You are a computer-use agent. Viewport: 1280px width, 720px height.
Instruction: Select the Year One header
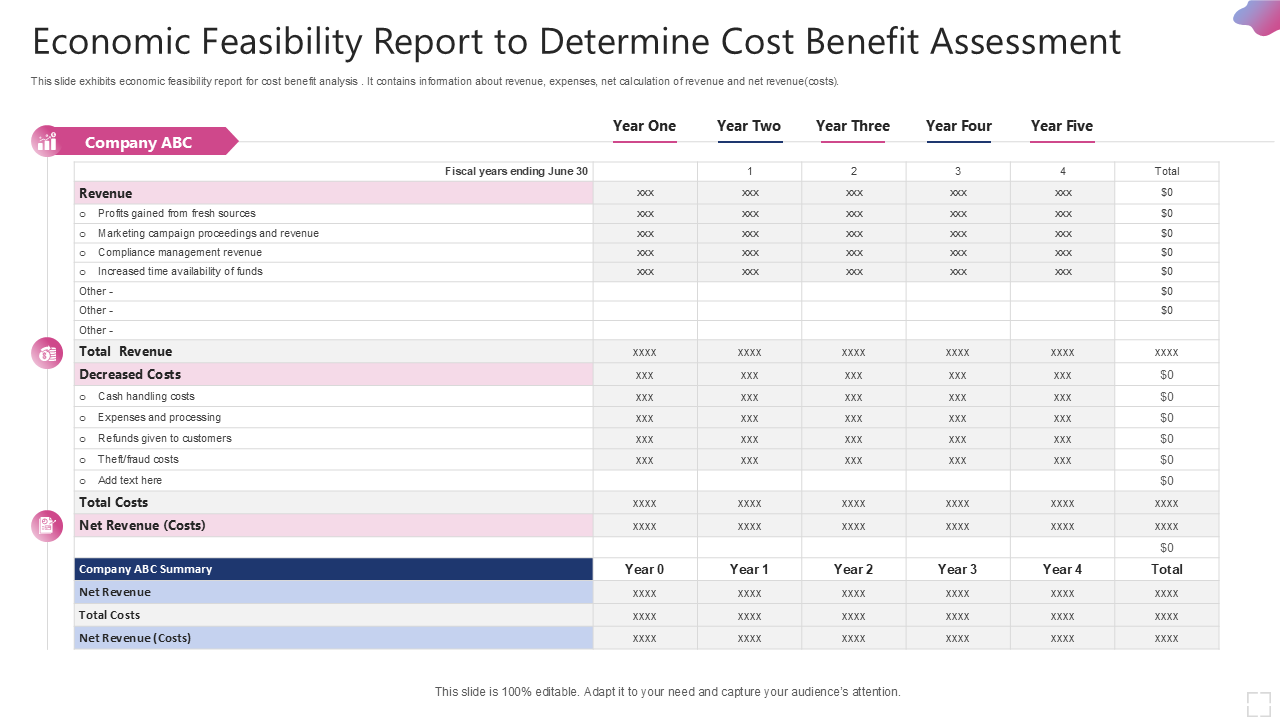tap(644, 126)
